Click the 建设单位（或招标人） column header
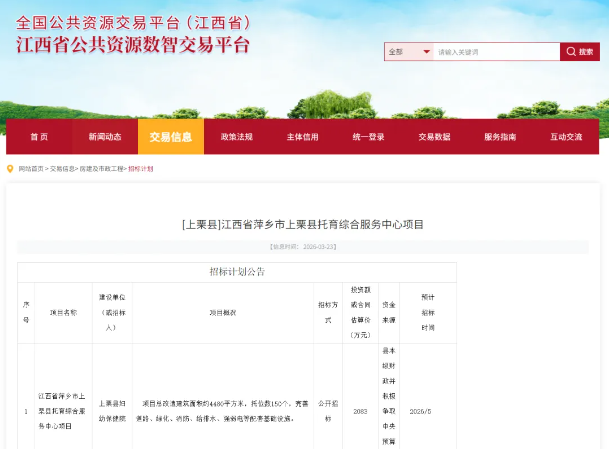 tap(112, 312)
